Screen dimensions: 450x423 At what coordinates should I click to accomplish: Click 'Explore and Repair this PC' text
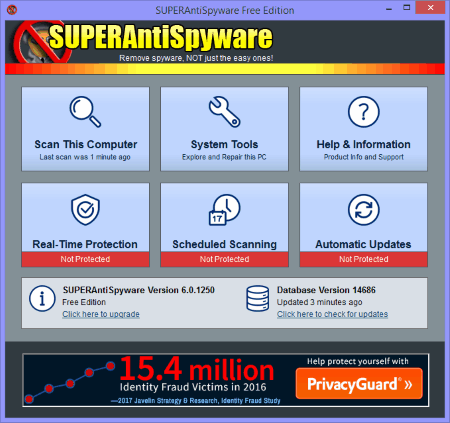coord(224,157)
